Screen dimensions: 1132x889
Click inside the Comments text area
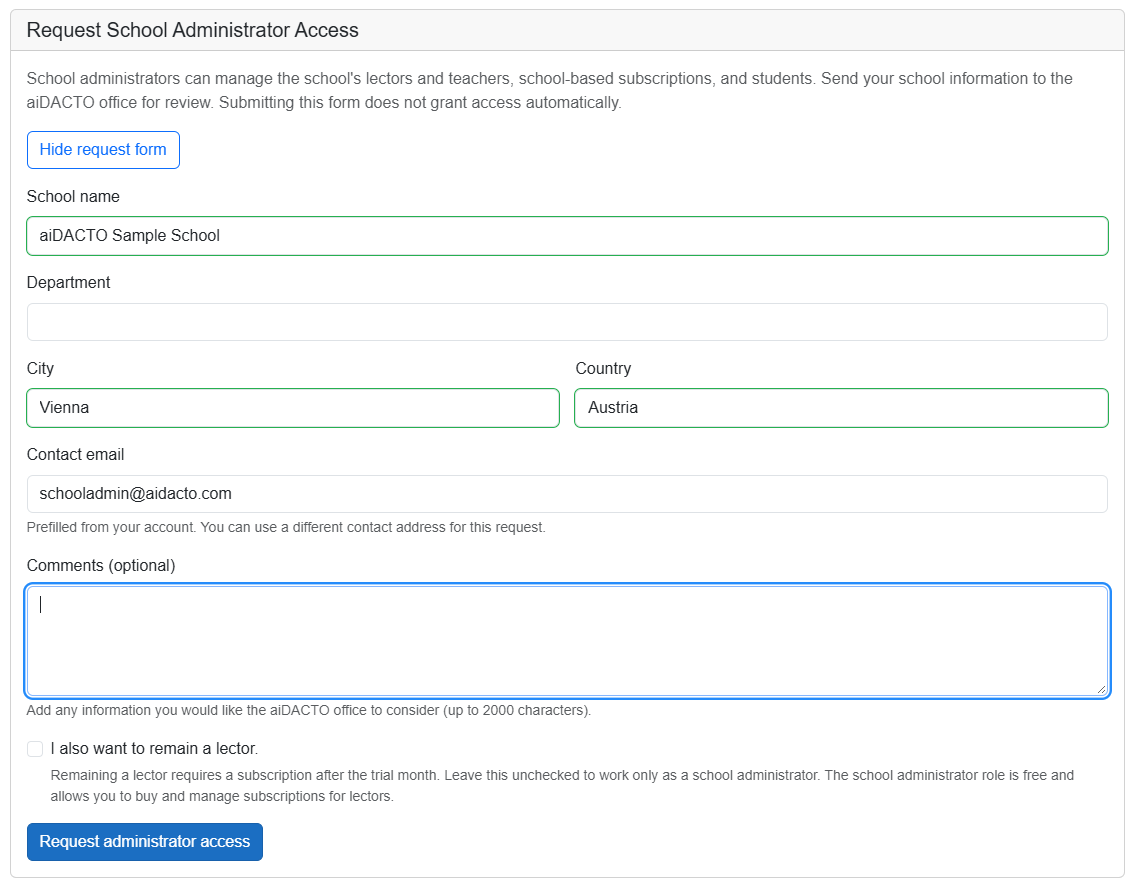click(x=567, y=641)
